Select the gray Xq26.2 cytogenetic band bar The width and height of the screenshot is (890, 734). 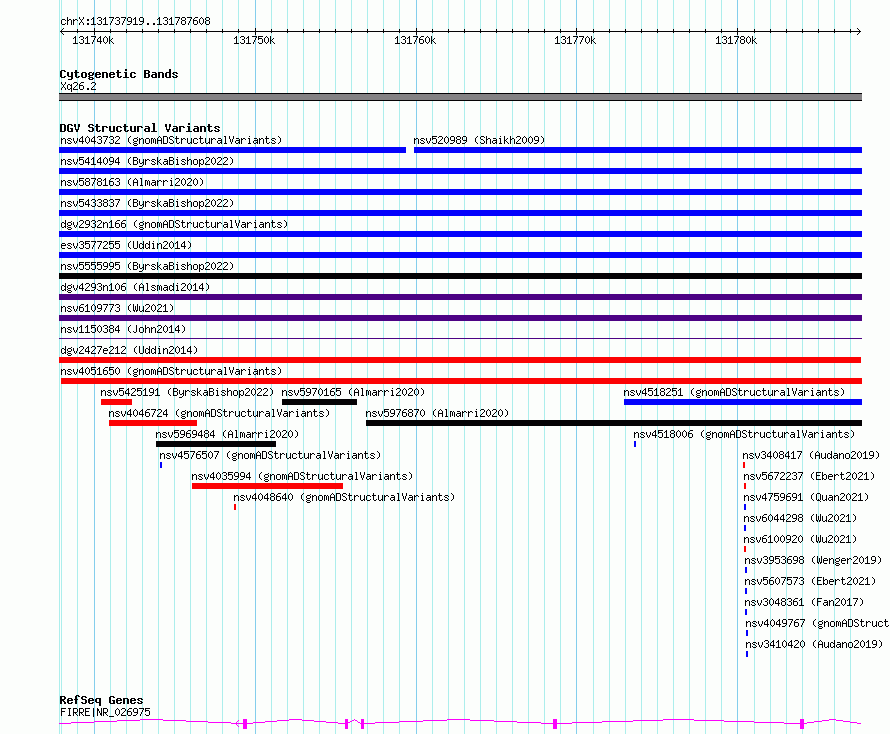click(460, 97)
